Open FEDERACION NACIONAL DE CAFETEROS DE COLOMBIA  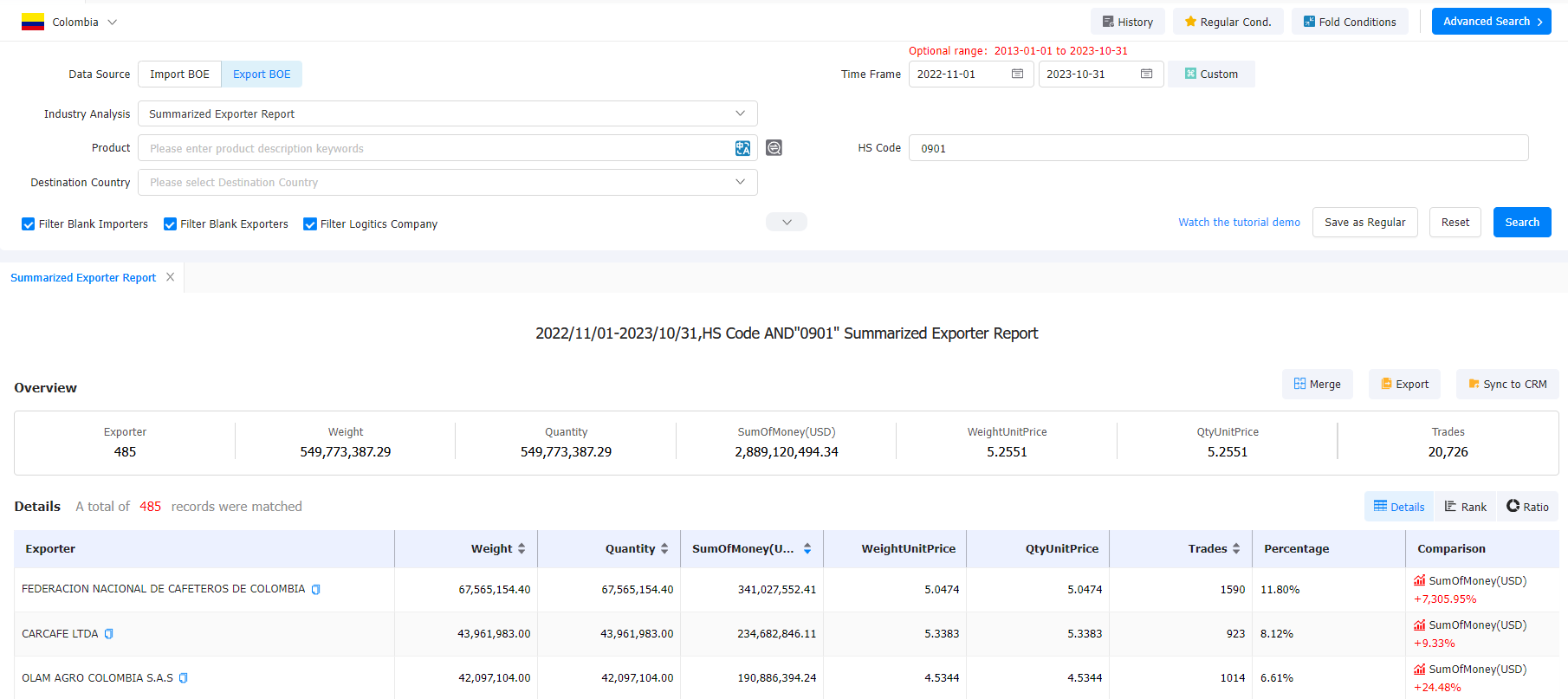click(164, 589)
